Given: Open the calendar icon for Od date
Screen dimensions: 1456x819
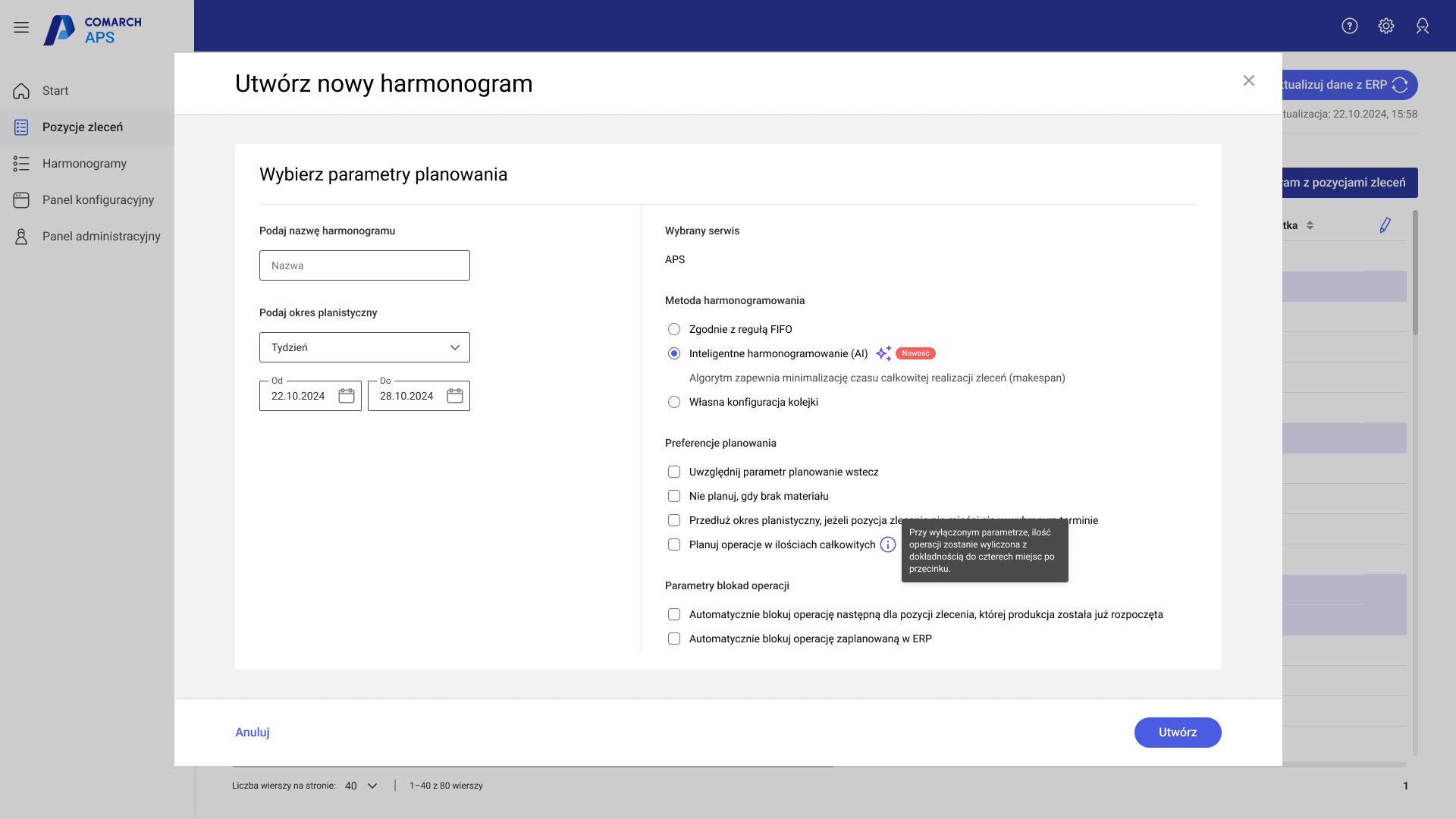Looking at the screenshot, I should (x=347, y=396).
